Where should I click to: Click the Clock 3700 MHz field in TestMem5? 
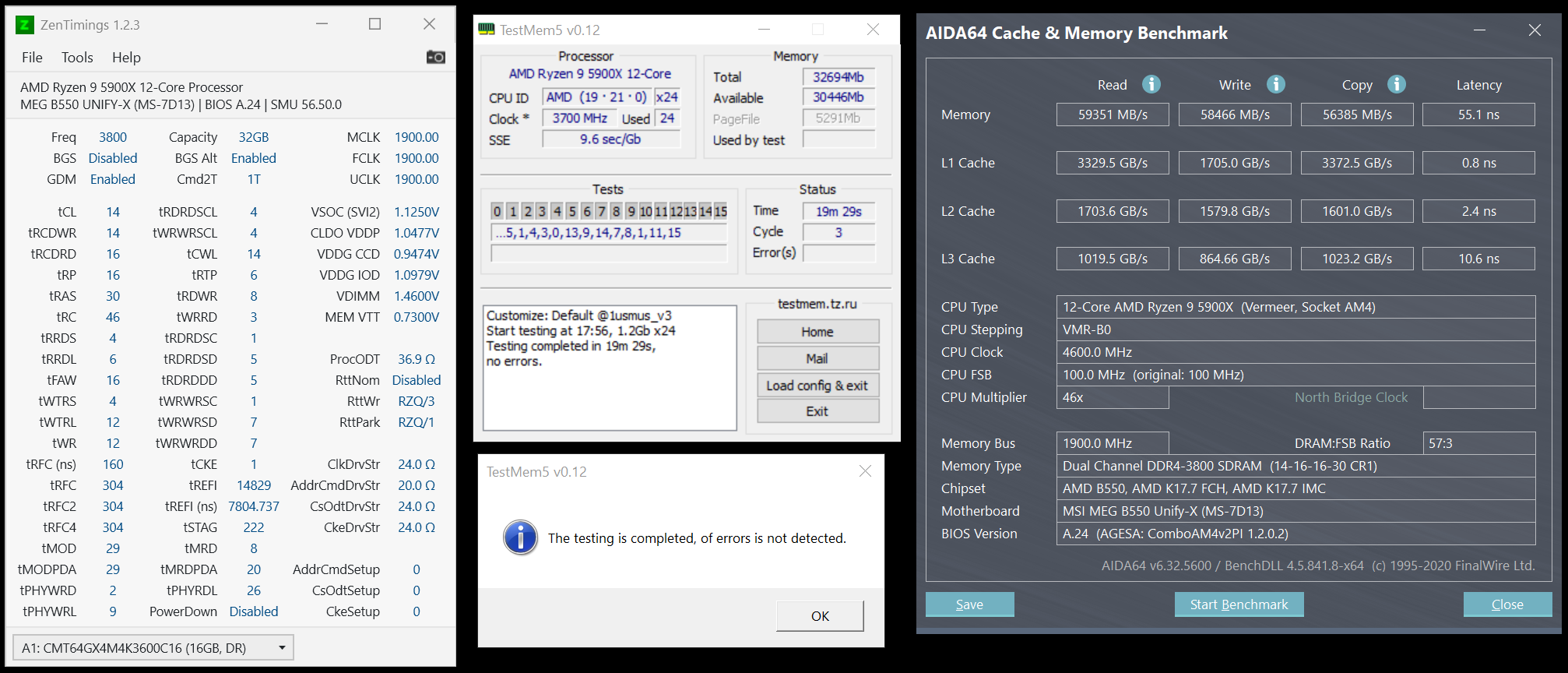coord(579,118)
